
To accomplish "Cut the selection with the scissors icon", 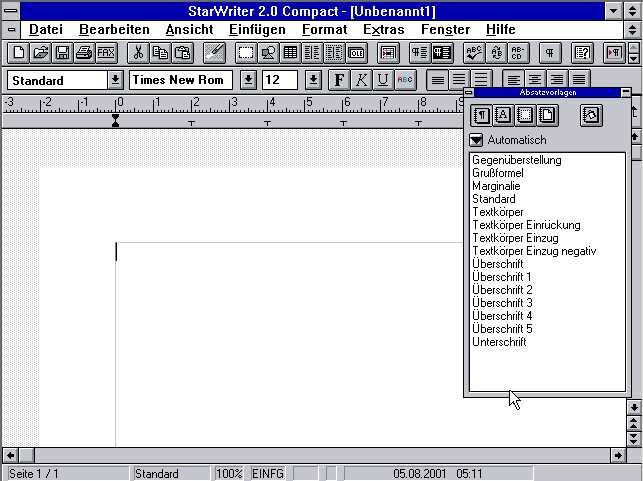I will [x=138, y=53].
